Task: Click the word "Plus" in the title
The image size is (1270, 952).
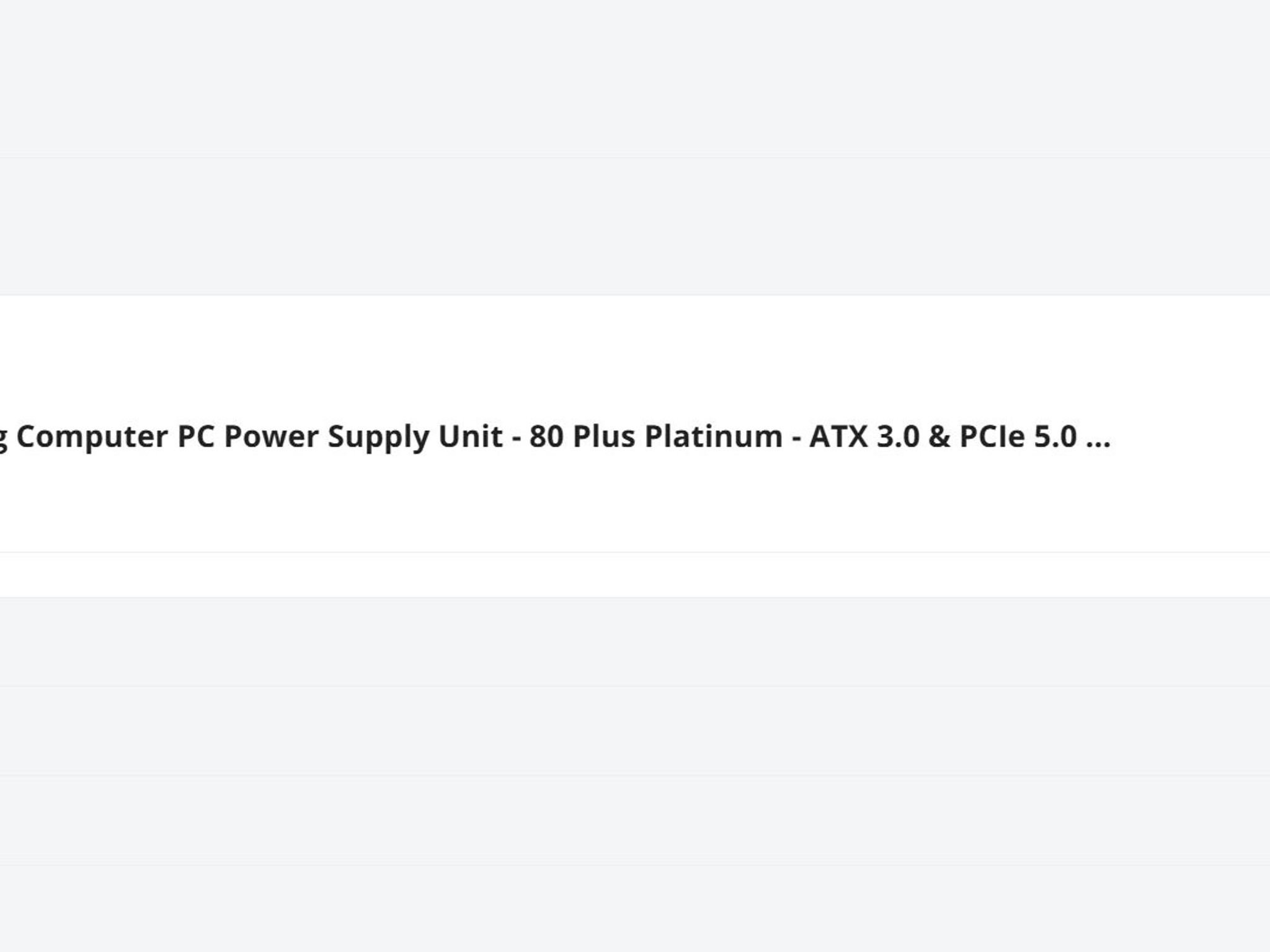Action: point(604,436)
